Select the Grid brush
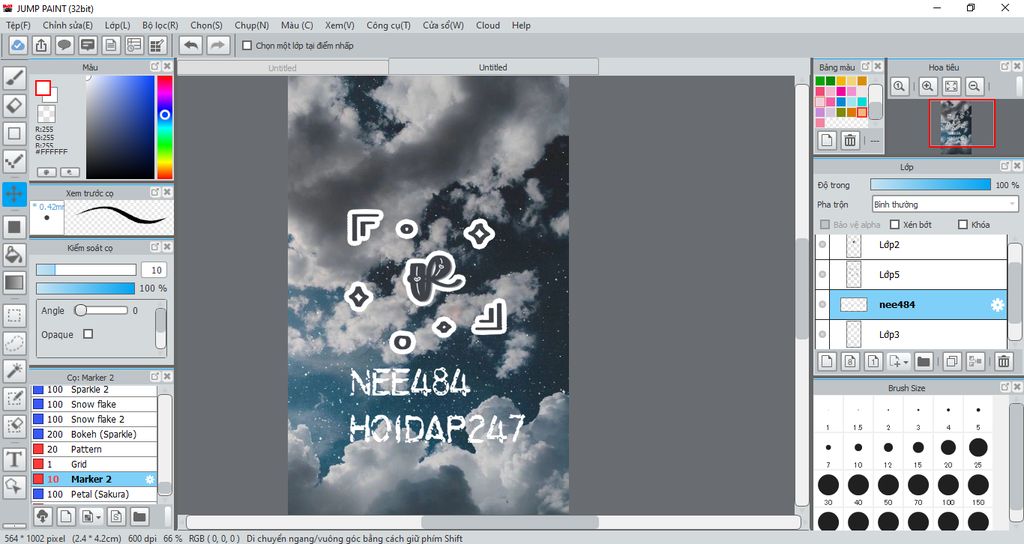 [95, 464]
